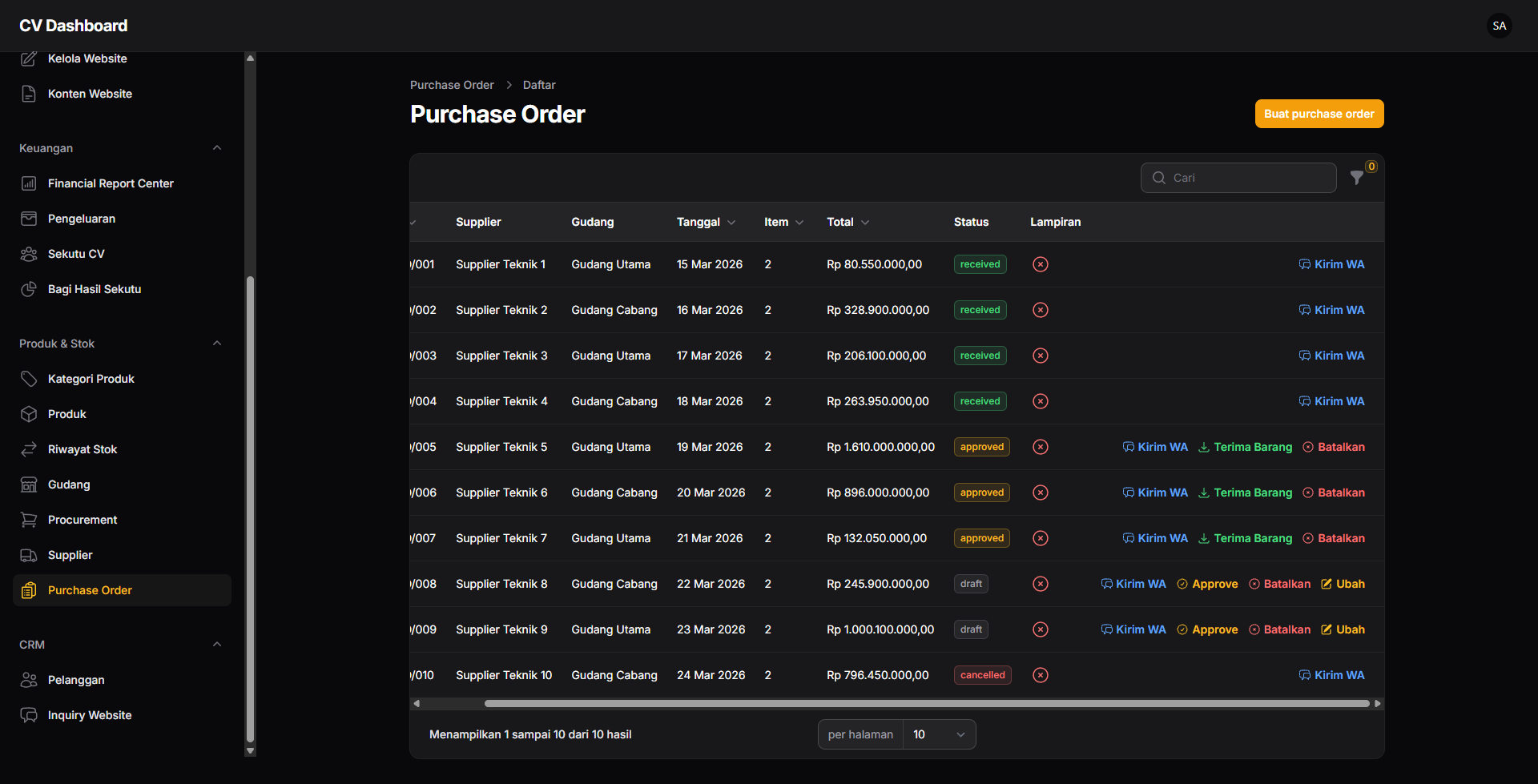Open the Financial Report Center sidebar icon
This screenshot has height=784, width=1538.
tap(29, 183)
